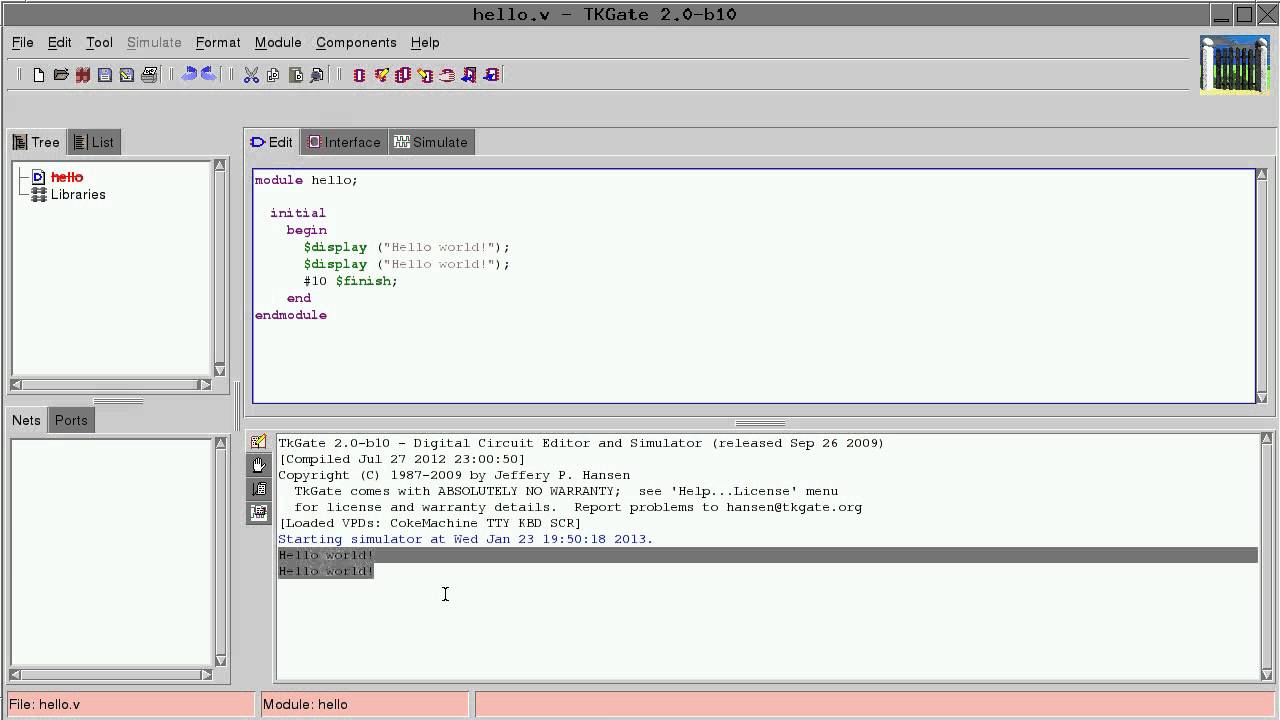Click the hand icon beside the log

pyautogui.click(x=259, y=465)
